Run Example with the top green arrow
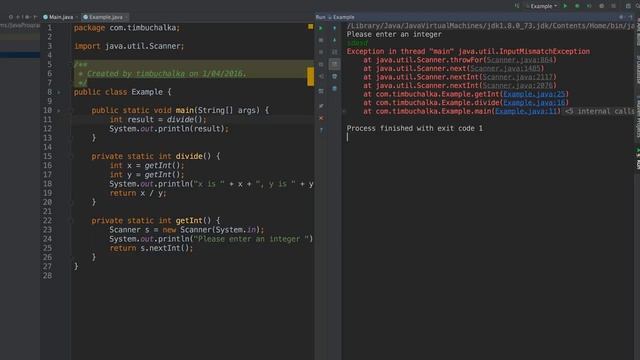The width and height of the screenshot is (640, 360). click(565, 6)
